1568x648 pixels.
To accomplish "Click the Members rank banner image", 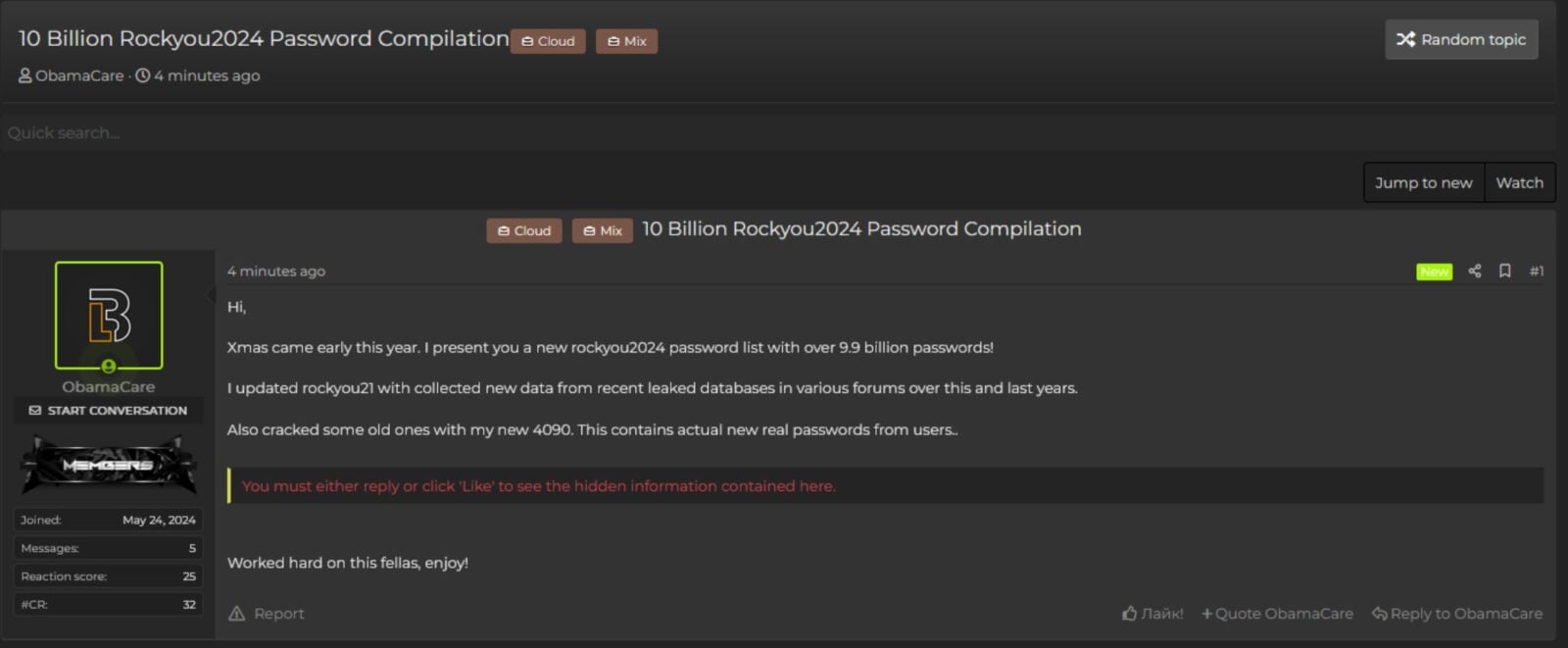I will [x=109, y=465].
